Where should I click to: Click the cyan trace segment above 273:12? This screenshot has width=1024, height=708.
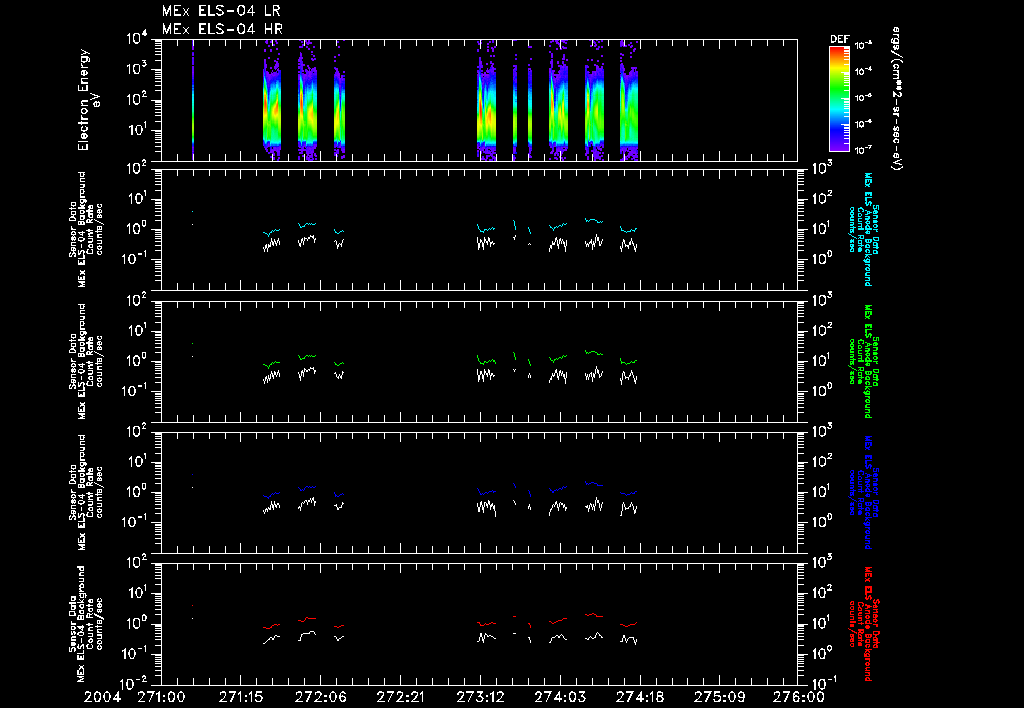[x=486, y=229]
